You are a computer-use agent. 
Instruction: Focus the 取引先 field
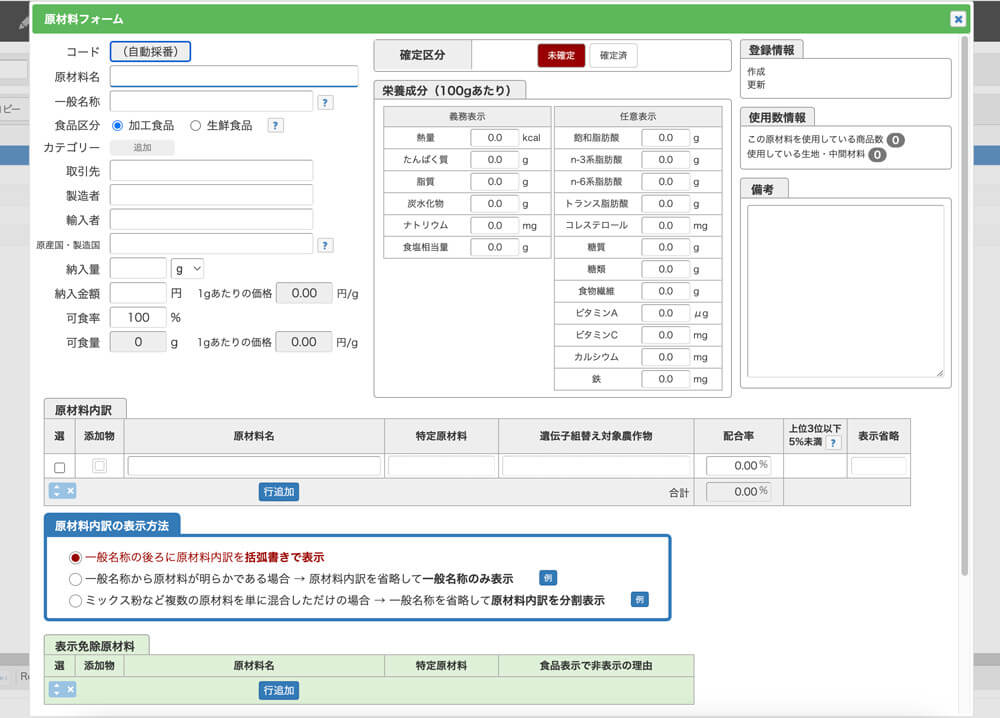[x=212, y=171]
